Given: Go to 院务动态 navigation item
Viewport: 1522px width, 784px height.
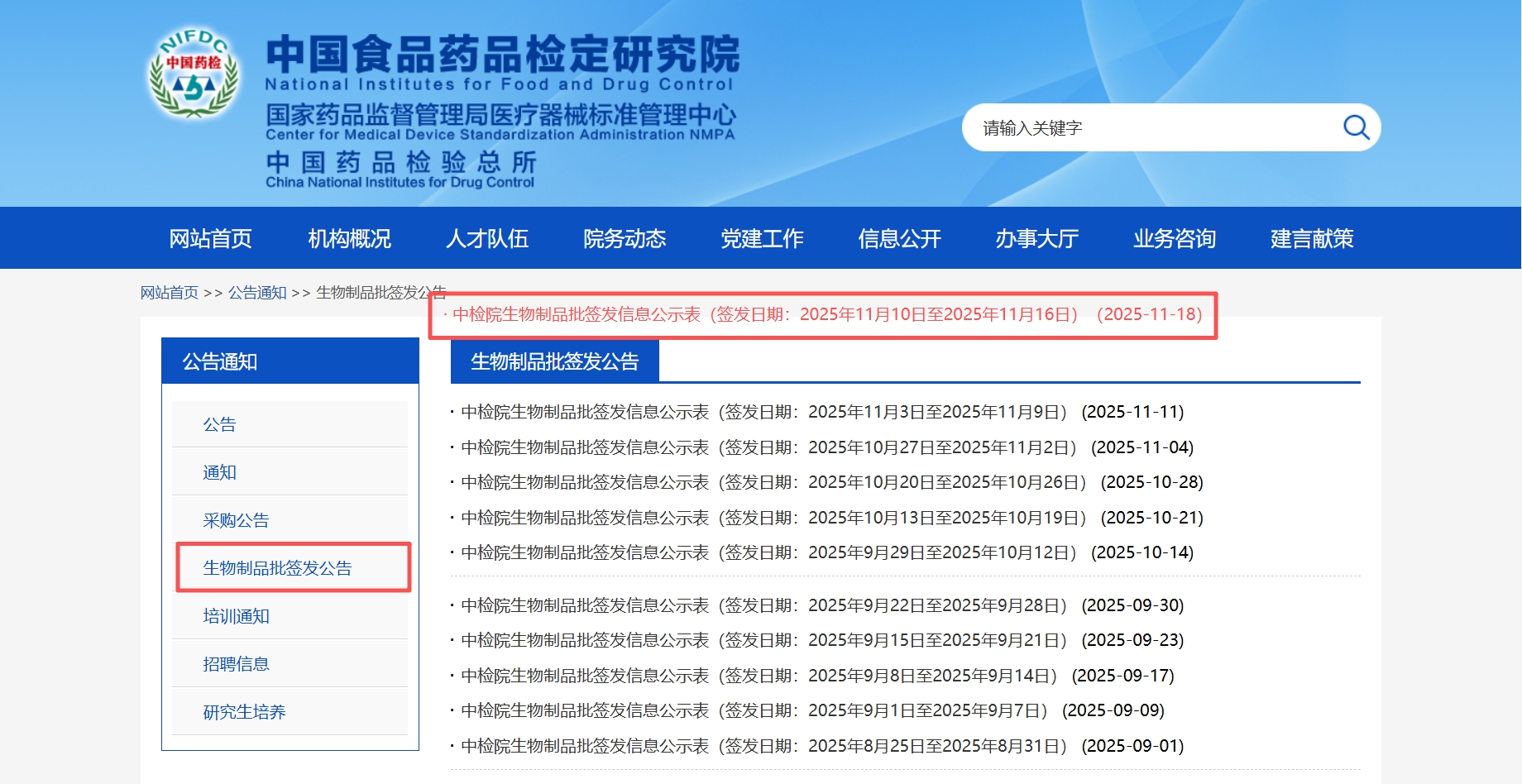Looking at the screenshot, I should click(625, 238).
